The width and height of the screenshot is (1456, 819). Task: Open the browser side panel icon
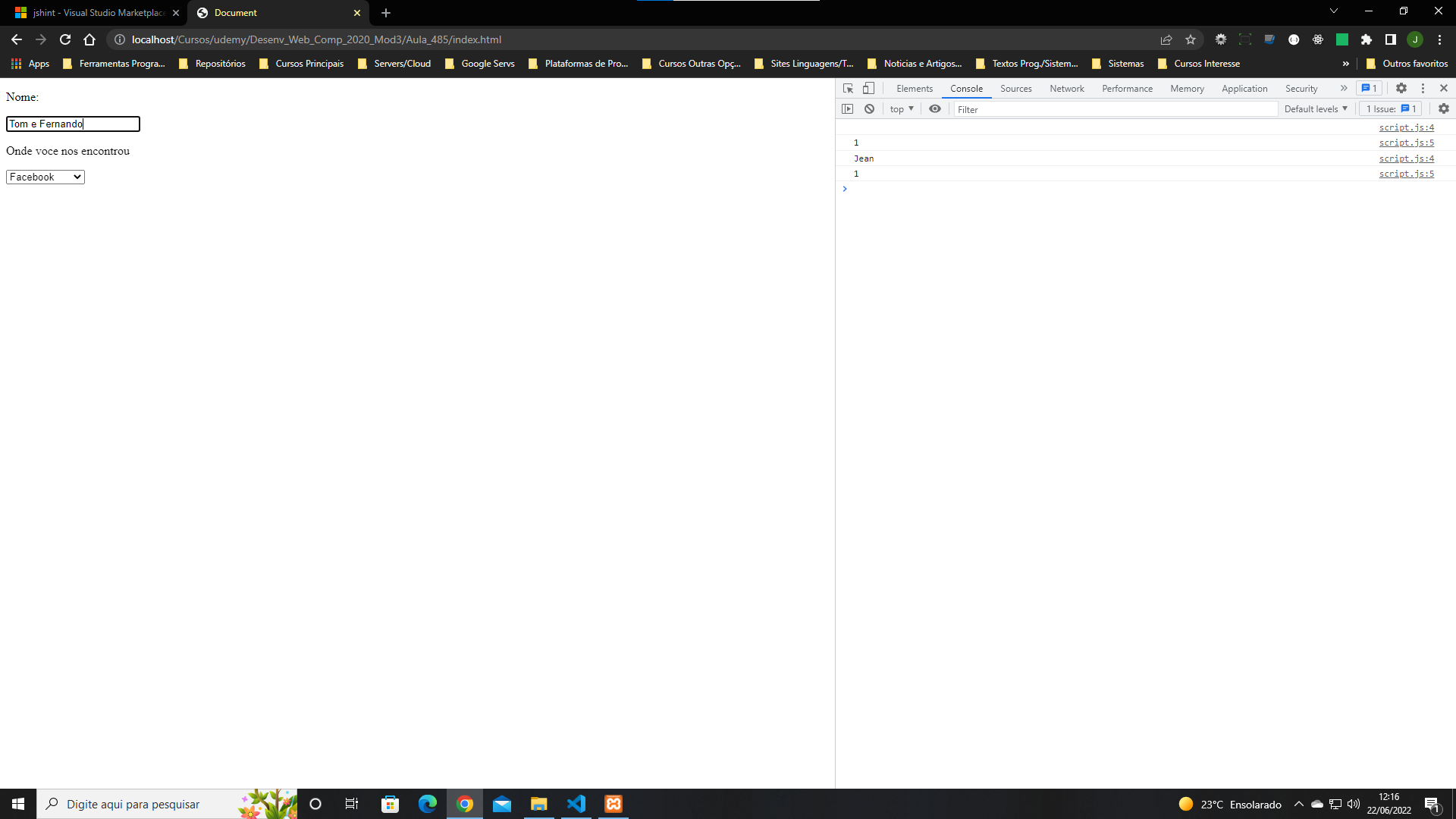point(1391,39)
